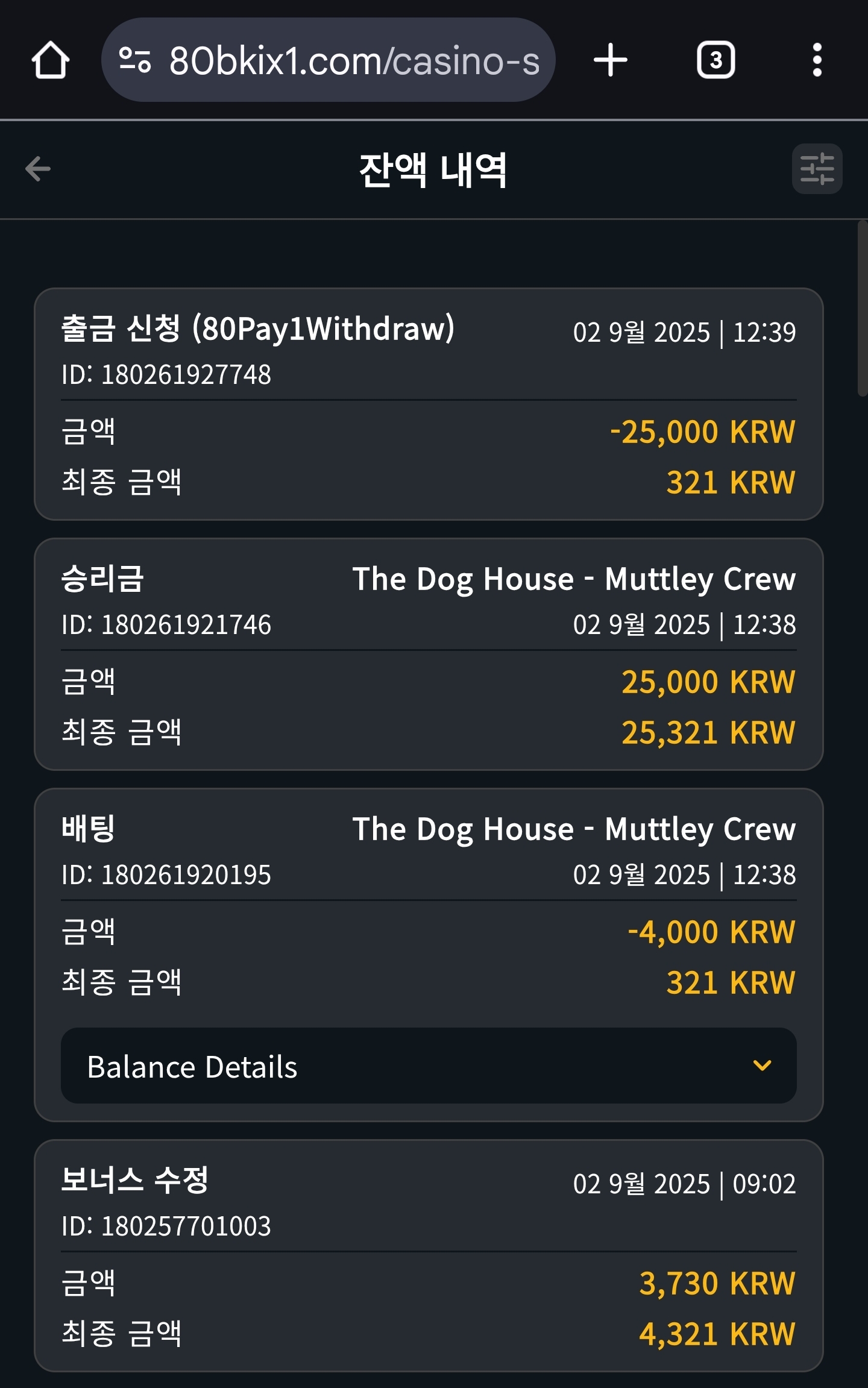Click the page scrollbar thumb
Image resolution: width=868 pixels, height=1388 pixels.
point(863,308)
